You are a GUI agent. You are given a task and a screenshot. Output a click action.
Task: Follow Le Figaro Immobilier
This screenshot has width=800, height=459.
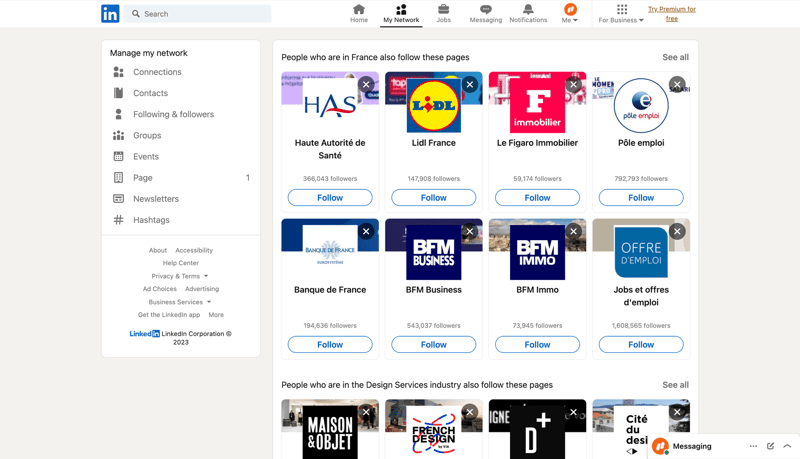point(537,197)
